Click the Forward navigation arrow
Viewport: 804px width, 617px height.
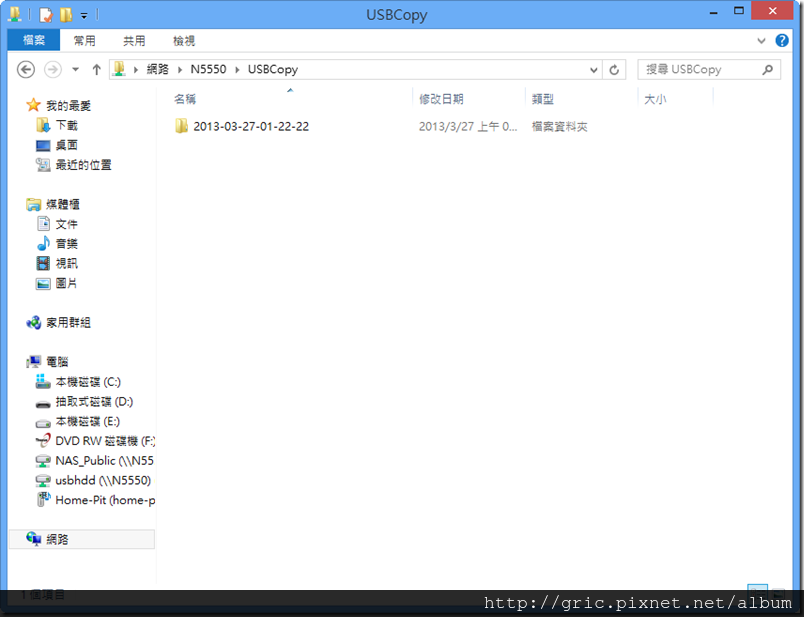point(53,69)
